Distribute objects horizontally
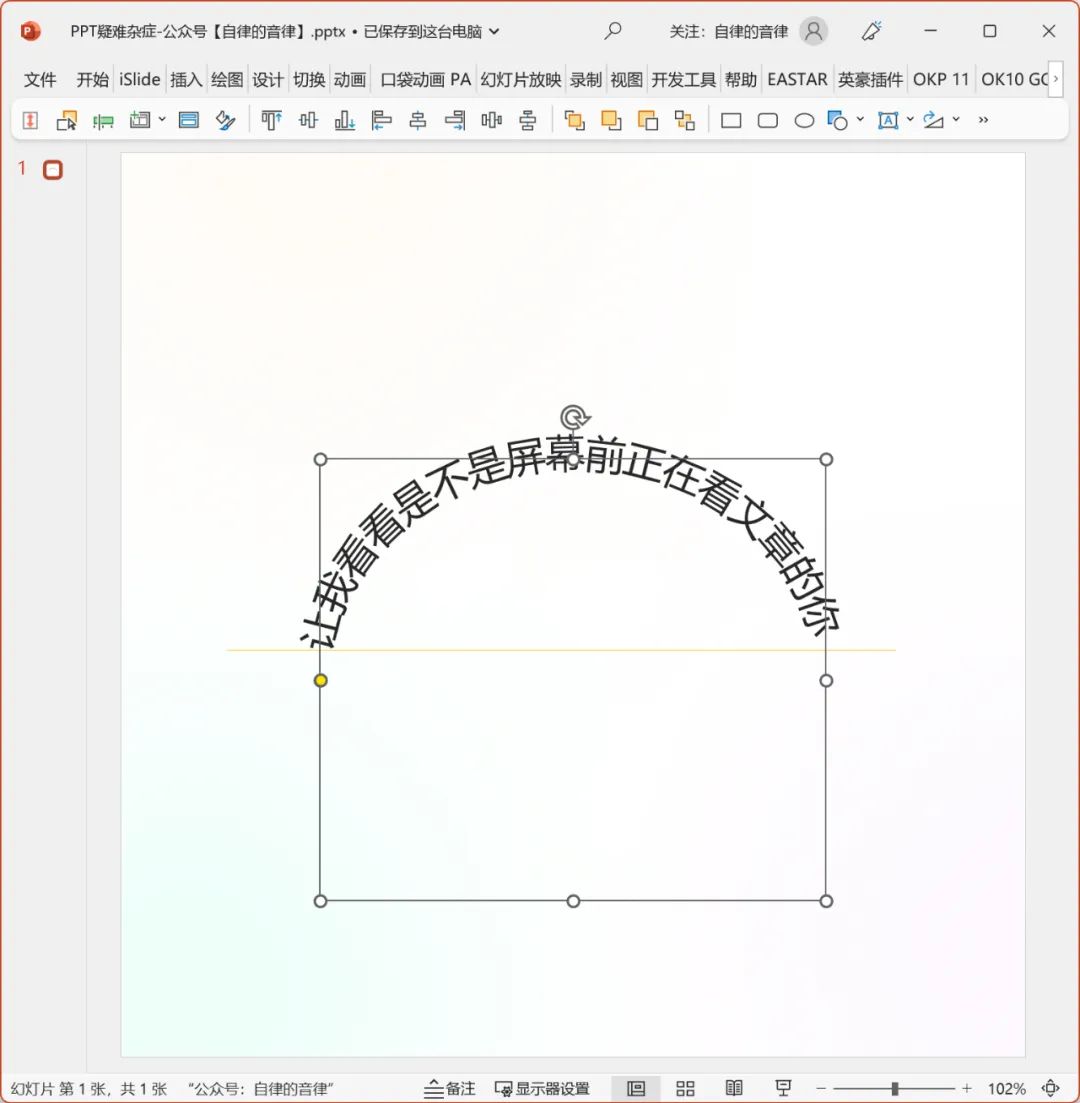 pyautogui.click(x=492, y=120)
